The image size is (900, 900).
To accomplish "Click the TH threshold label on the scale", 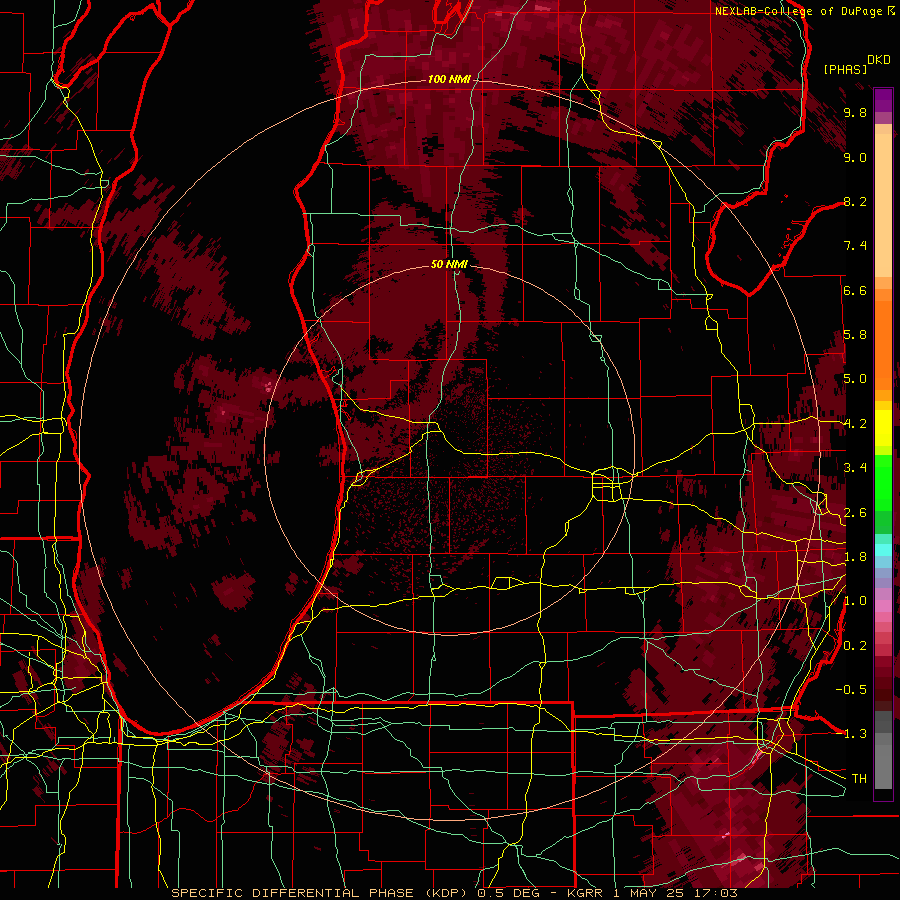I will tap(859, 779).
